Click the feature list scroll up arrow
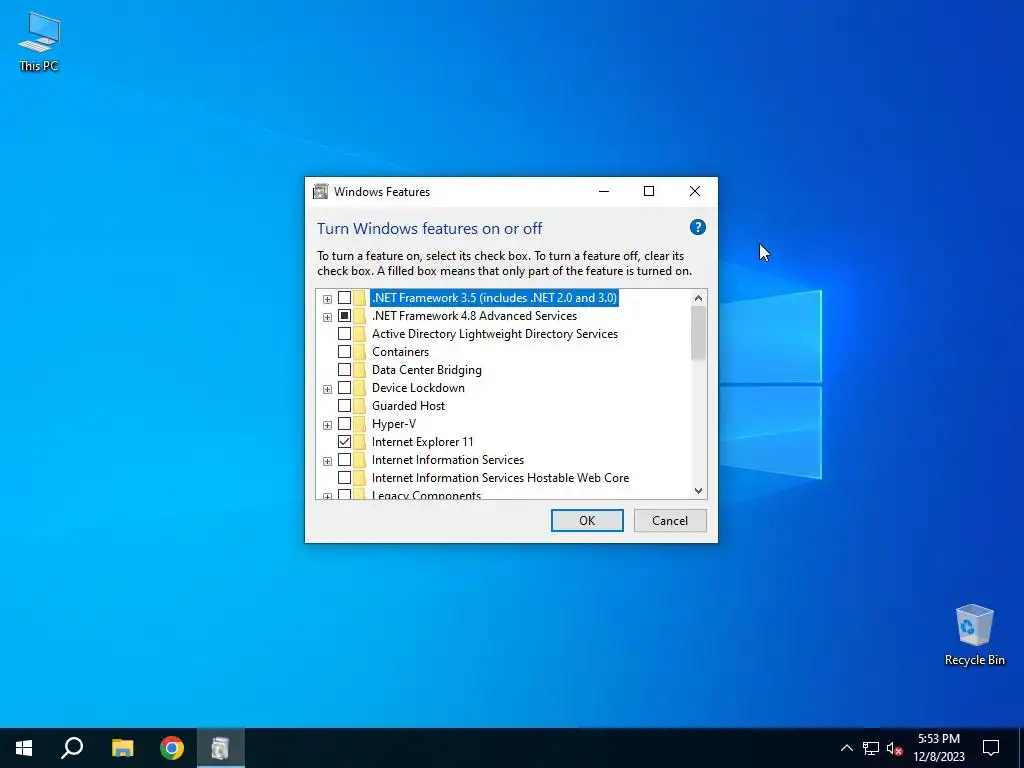 (x=698, y=298)
